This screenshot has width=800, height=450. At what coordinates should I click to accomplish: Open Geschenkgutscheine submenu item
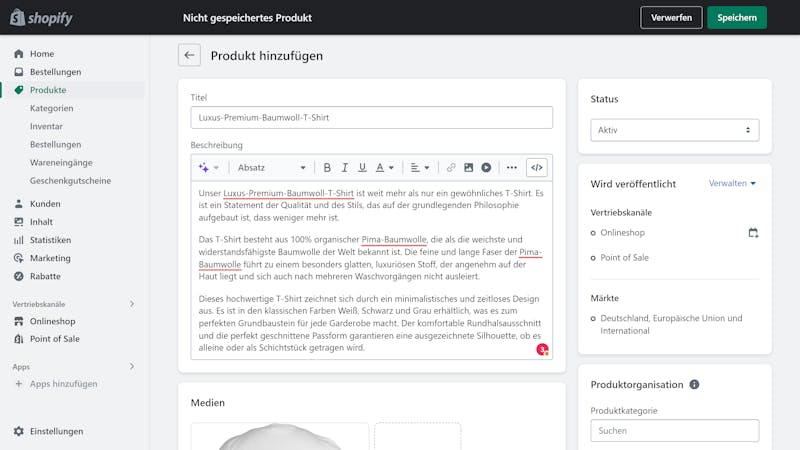pyautogui.click(x=70, y=181)
